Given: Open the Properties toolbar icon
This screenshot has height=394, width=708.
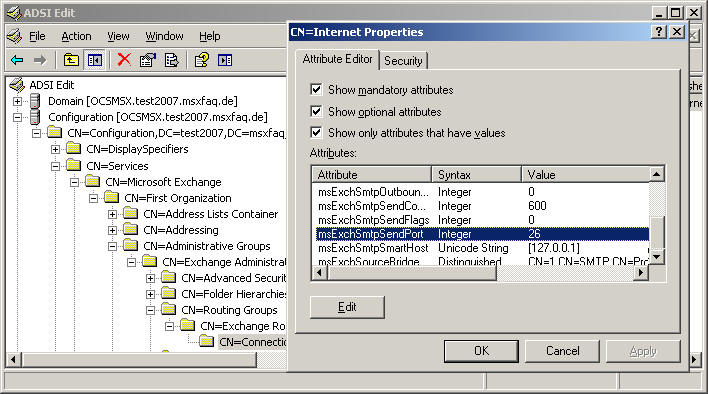Looking at the screenshot, I should (148, 60).
